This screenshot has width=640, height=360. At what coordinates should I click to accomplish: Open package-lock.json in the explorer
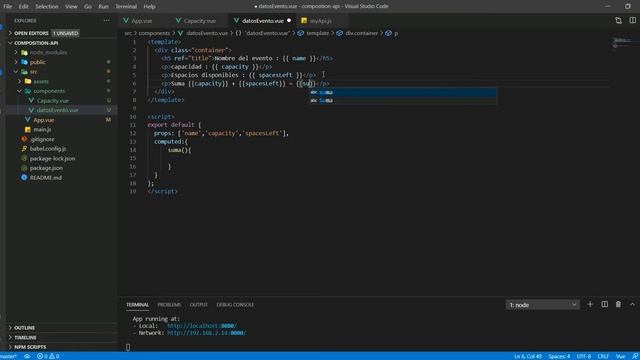click(x=52, y=158)
